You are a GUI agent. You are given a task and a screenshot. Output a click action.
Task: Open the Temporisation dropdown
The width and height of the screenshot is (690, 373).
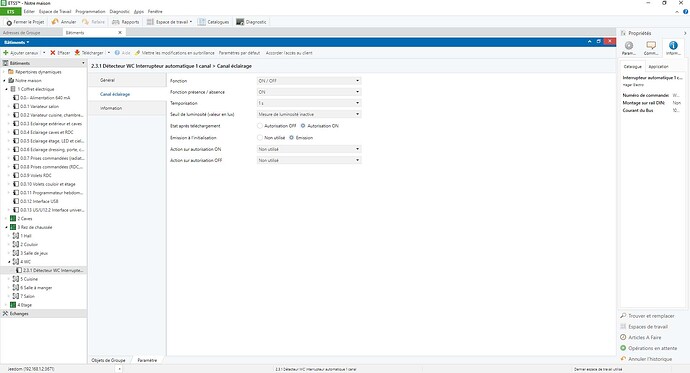click(x=309, y=103)
